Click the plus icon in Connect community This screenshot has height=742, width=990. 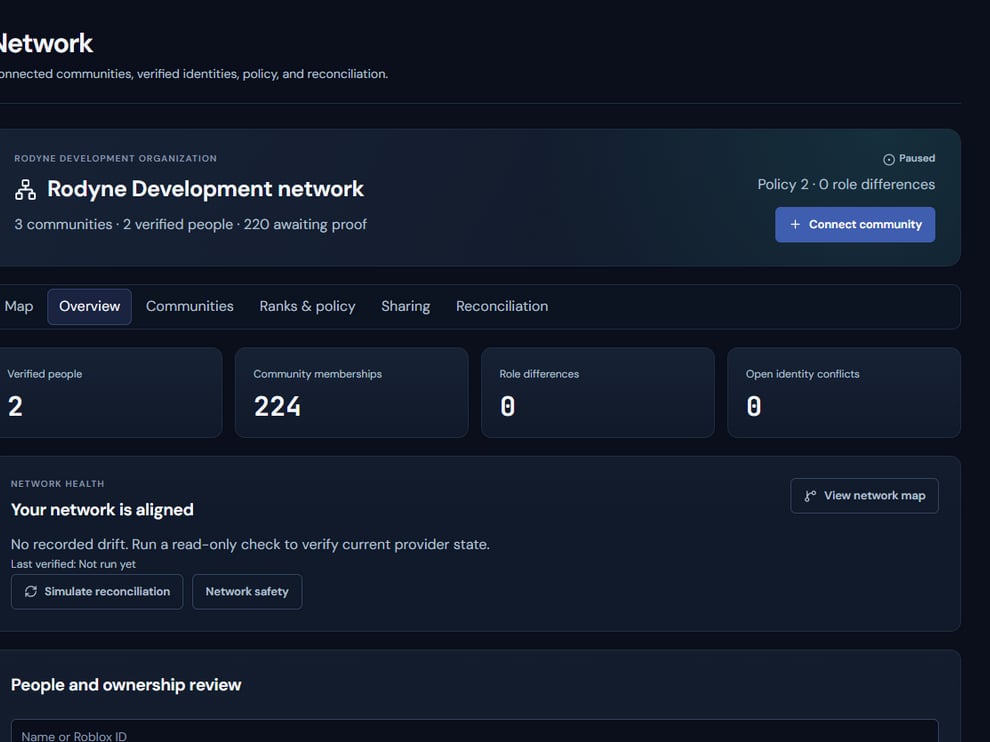pos(795,224)
